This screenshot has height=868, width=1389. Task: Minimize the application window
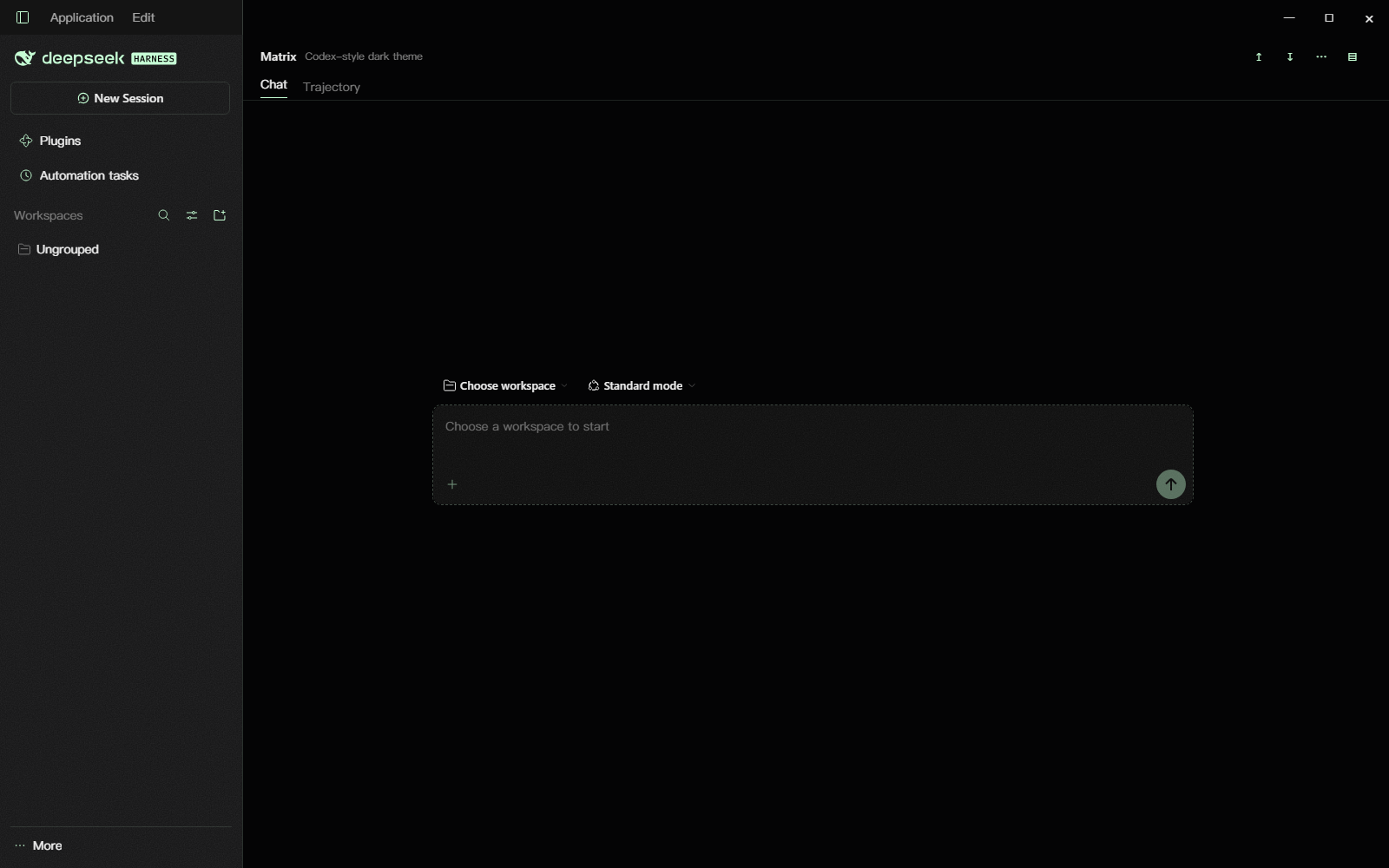tap(1289, 18)
